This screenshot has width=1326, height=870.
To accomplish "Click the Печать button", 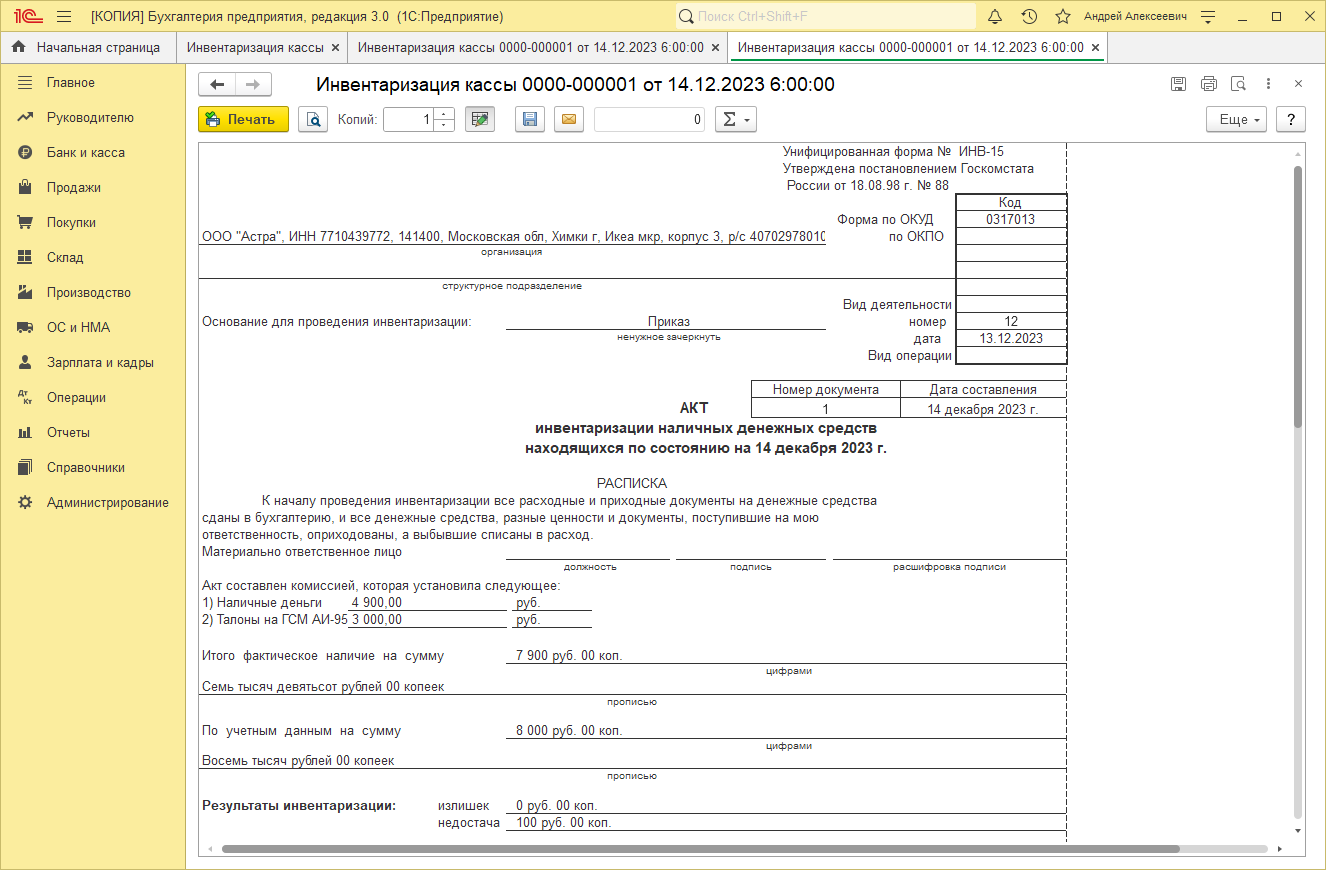I will coord(243,120).
